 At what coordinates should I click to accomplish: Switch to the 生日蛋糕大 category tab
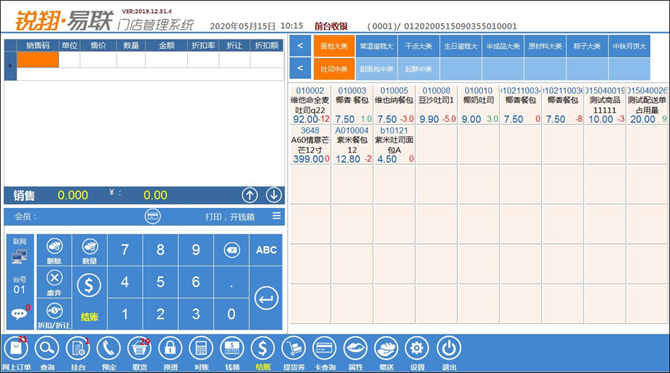coord(461,46)
